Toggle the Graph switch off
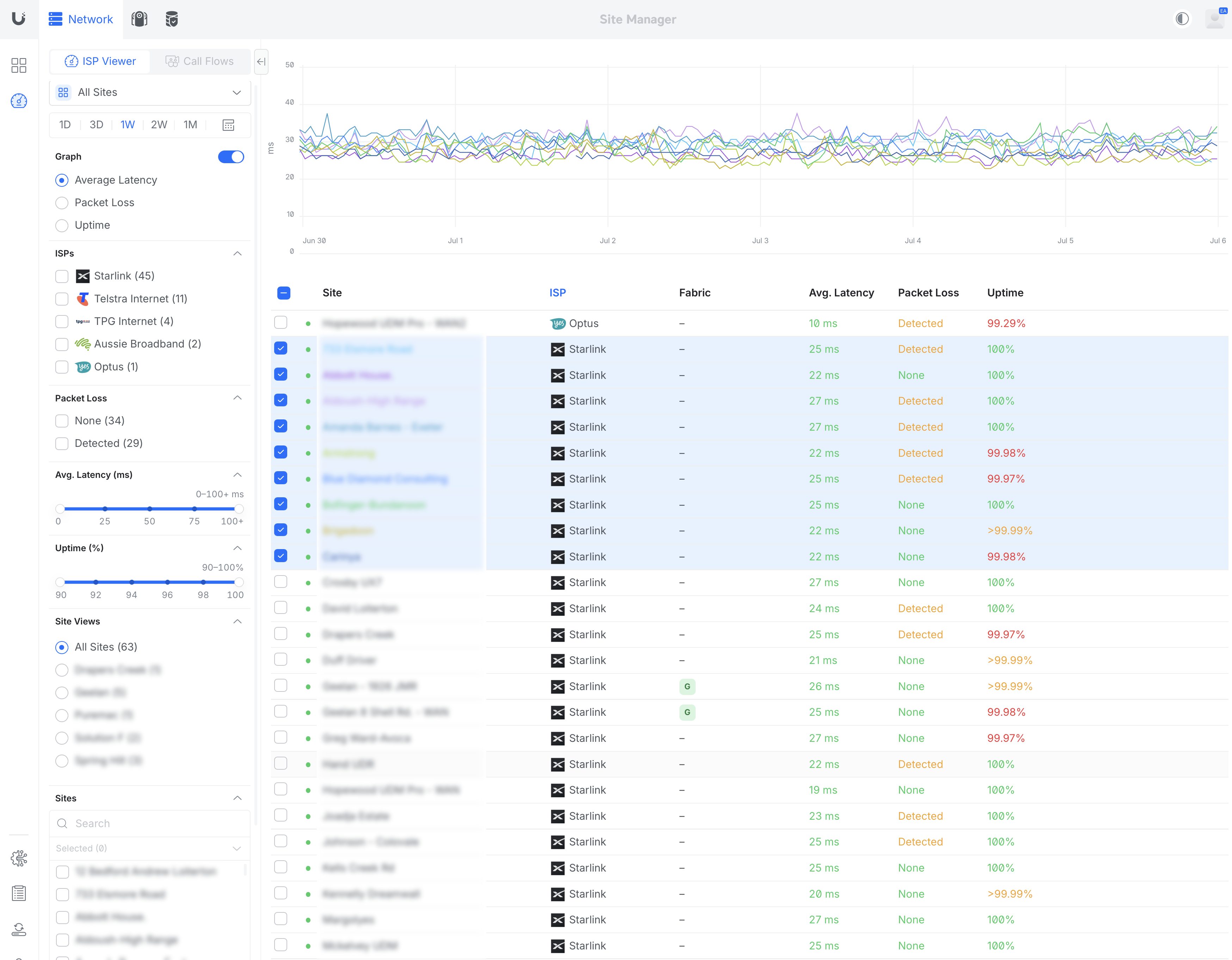 pos(231,157)
